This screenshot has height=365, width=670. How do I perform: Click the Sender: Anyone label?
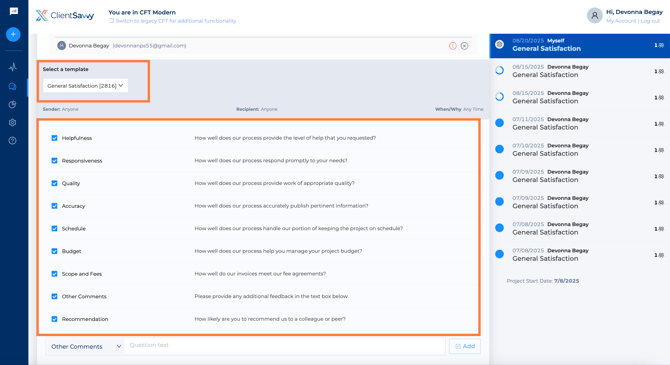click(x=60, y=109)
